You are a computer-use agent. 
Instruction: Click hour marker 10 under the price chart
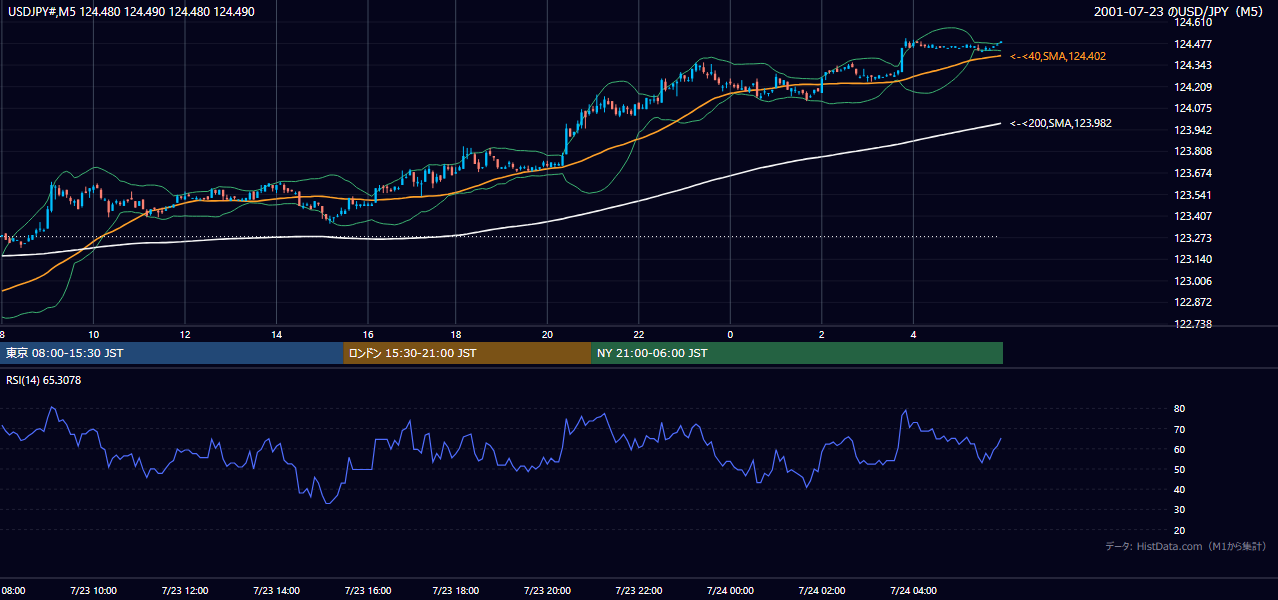tap(93, 334)
